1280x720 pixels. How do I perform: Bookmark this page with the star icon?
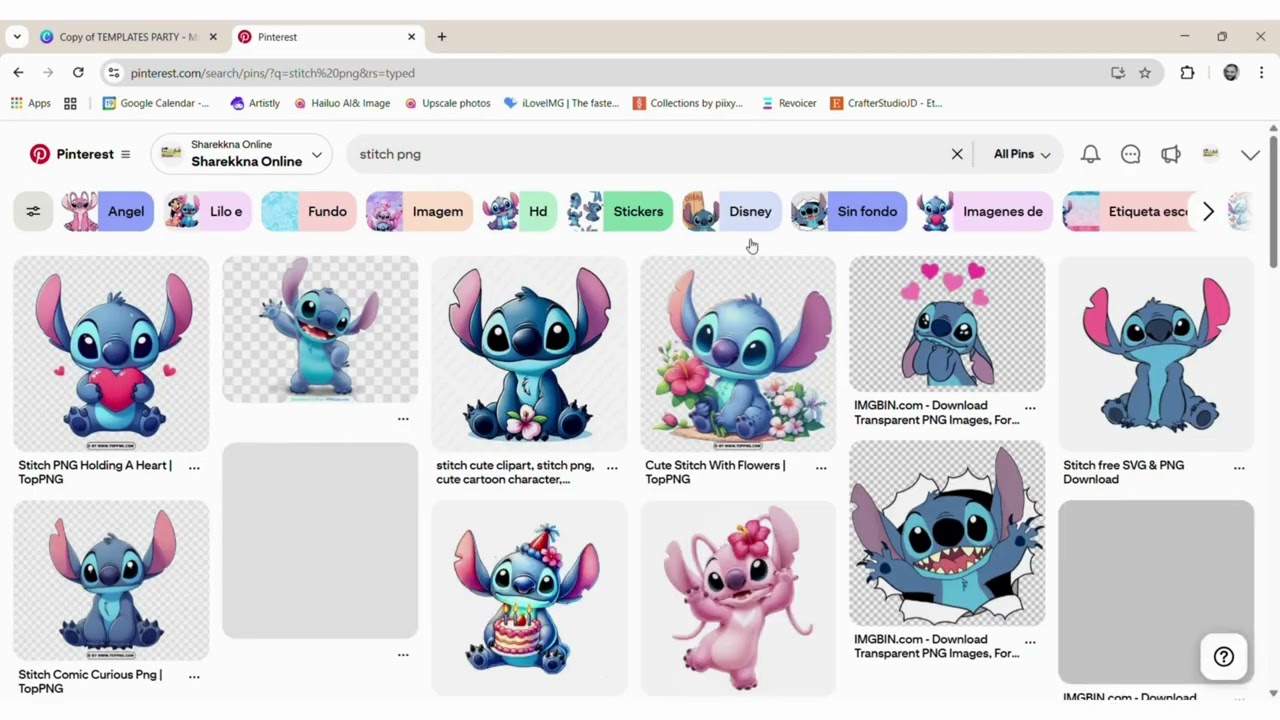point(1145,72)
